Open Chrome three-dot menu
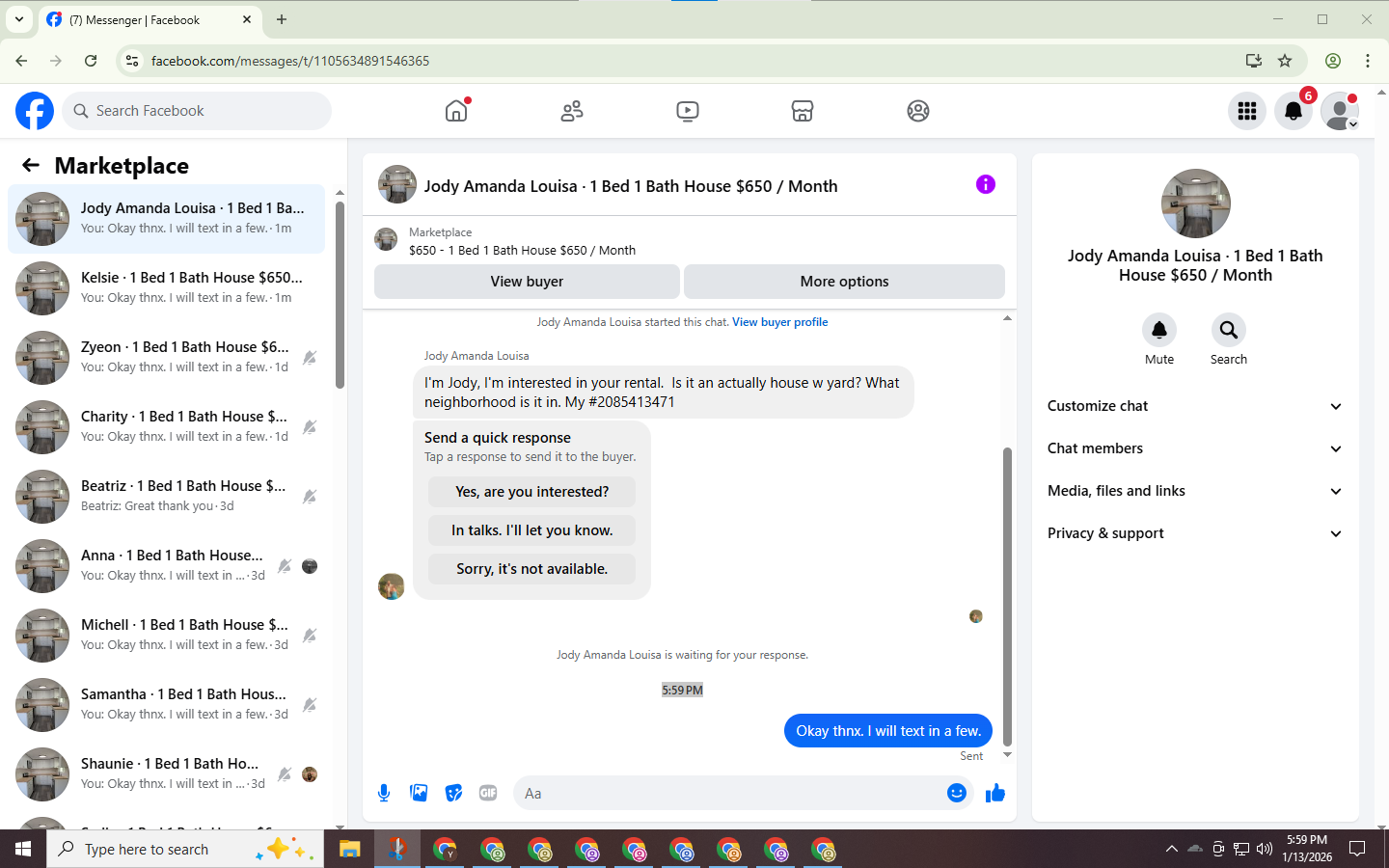Viewport: 1389px width, 868px height. pyautogui.click(x=1368, y=61)
